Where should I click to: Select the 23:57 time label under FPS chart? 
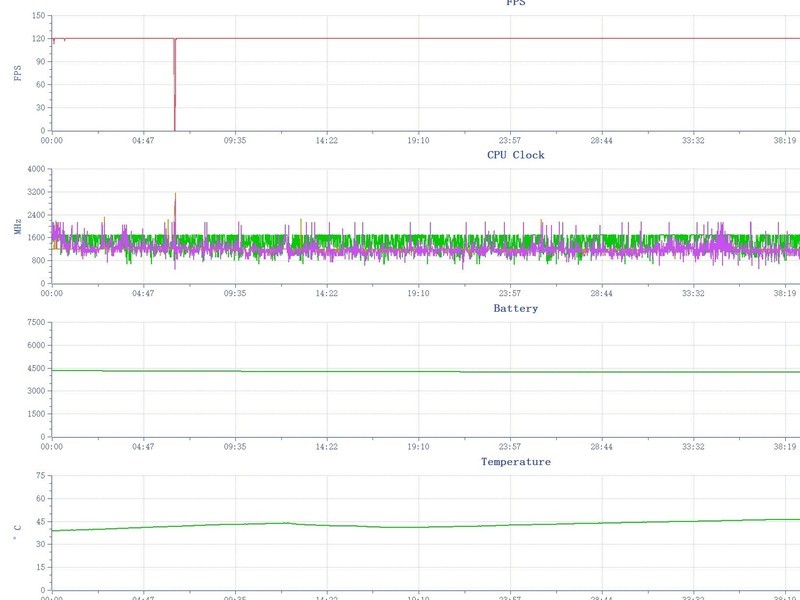[510, 140]
